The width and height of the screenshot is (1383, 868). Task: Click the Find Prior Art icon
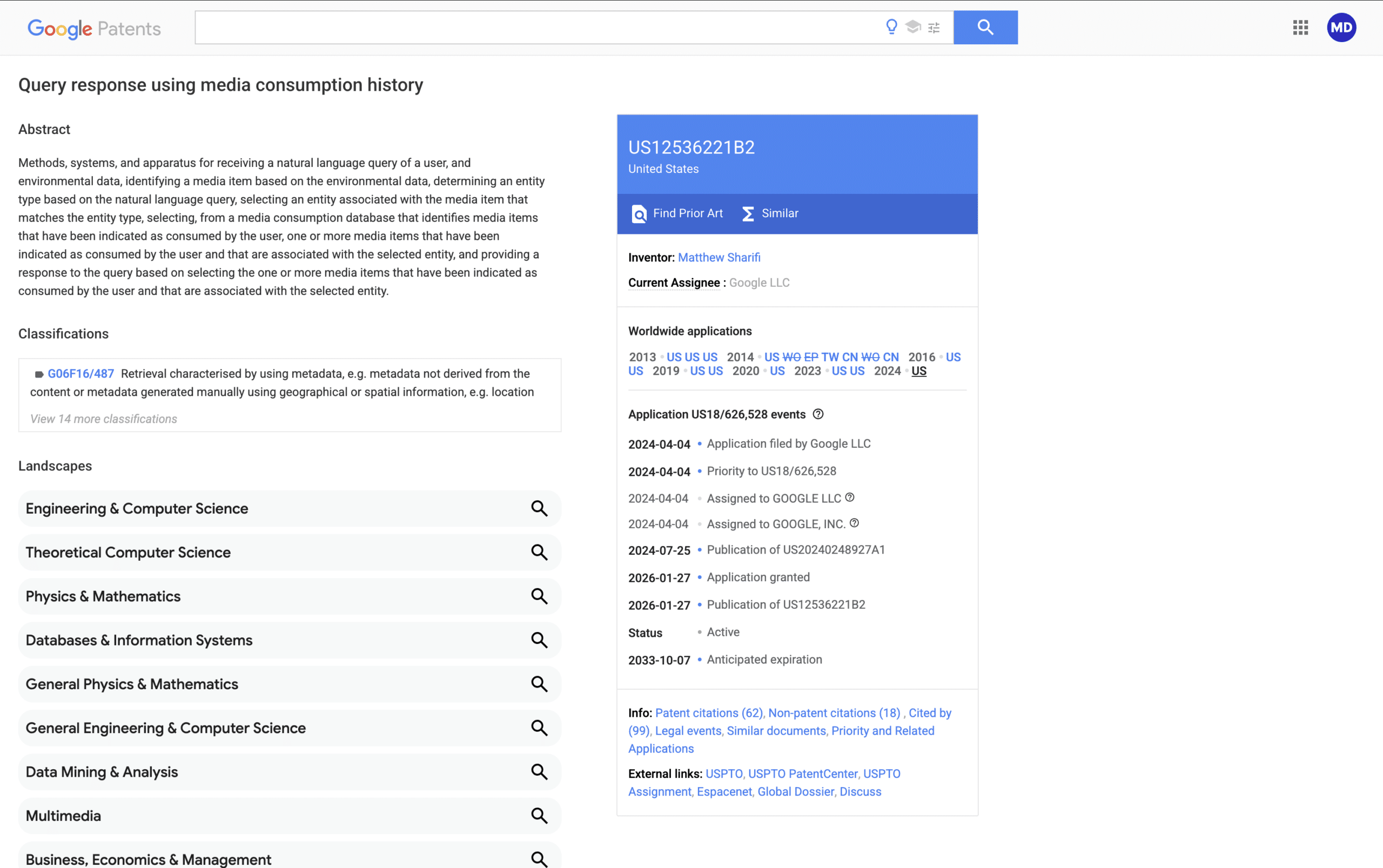(x=639, y=213)
